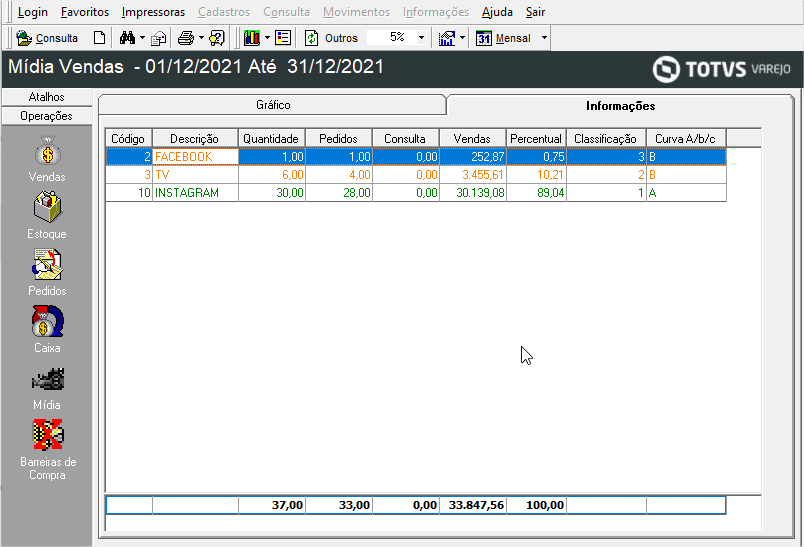Click the blank new document icon
This screenshot has height=547, width=804.
99,38
